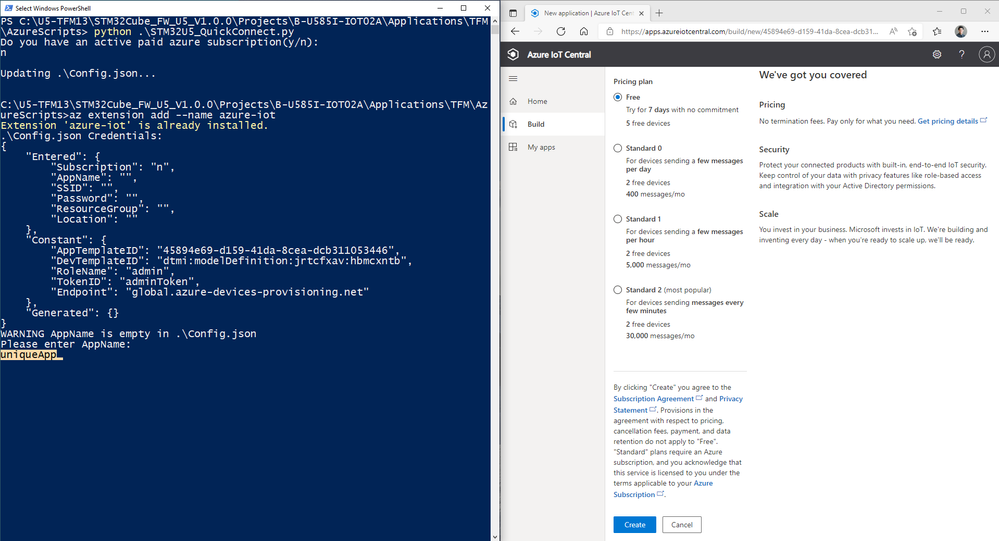Reload the page with the refresh icon

[x=561, y=31]
